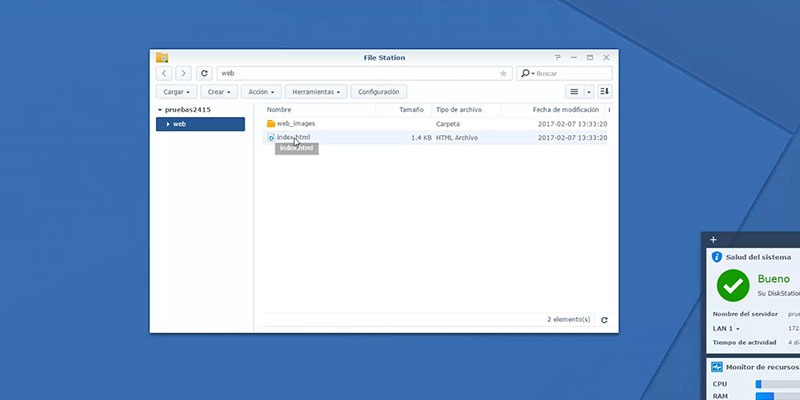Click the web_images folder icon

click(x=271, y=123)
